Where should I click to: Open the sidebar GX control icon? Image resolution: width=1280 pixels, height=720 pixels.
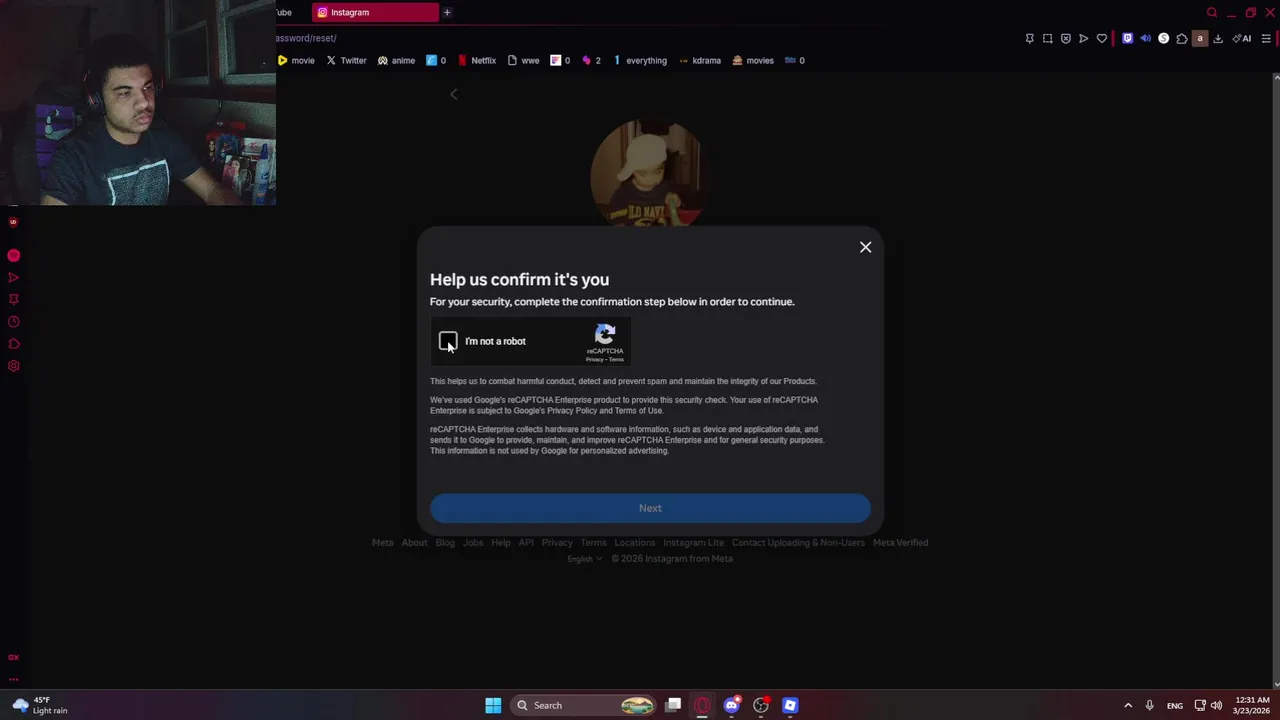click(x=14, y=657)
